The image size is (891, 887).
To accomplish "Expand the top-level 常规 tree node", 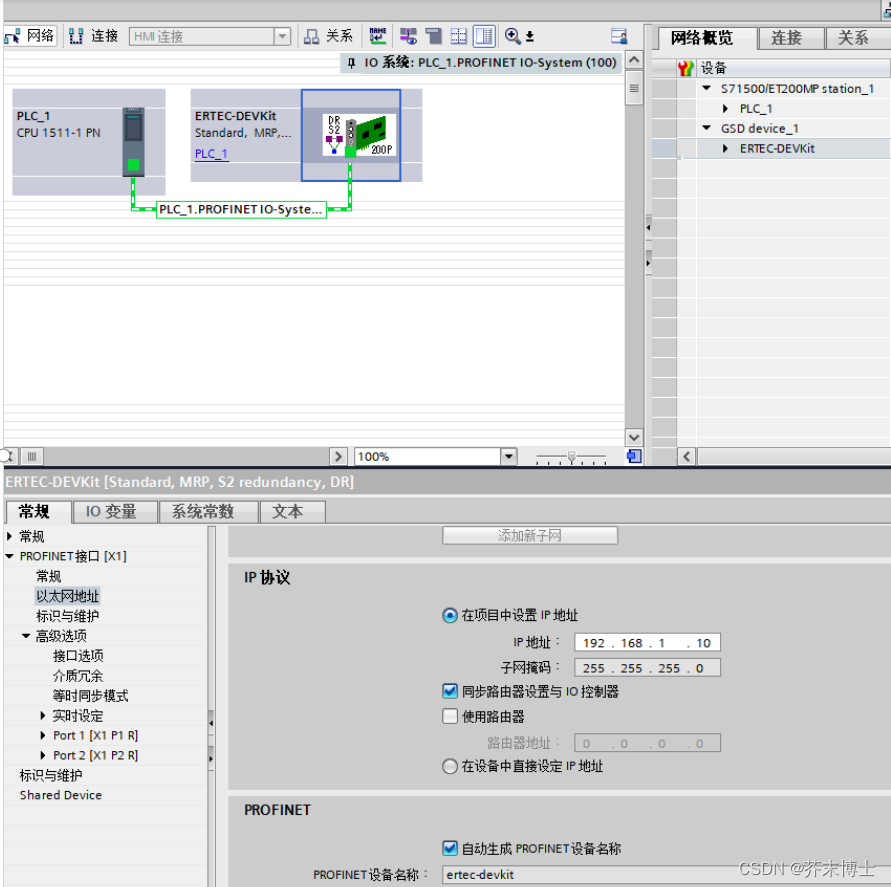I will (10, 536).
